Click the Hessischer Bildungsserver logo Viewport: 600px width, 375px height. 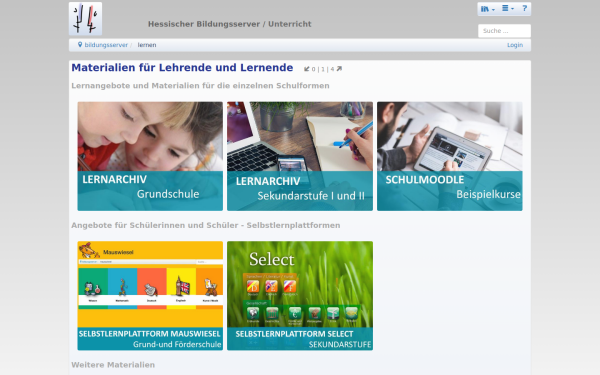[x=85, y=19]
